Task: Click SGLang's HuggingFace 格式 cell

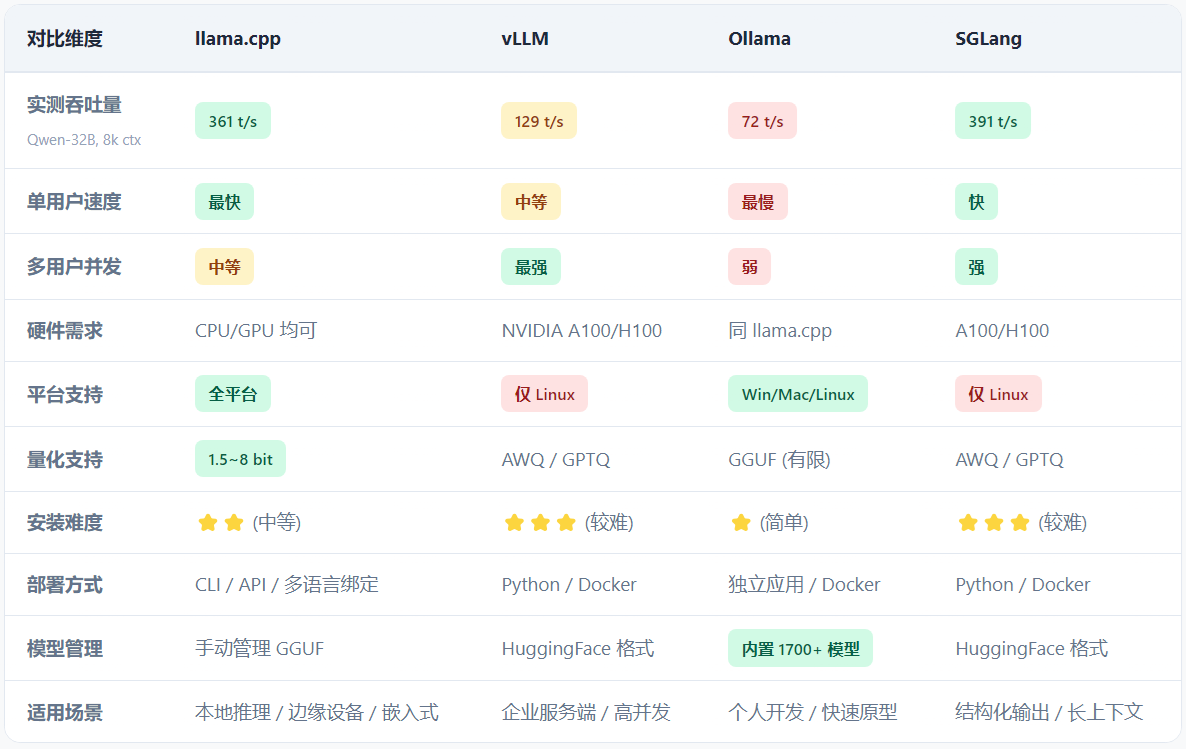Action: tap(1032, 648)
